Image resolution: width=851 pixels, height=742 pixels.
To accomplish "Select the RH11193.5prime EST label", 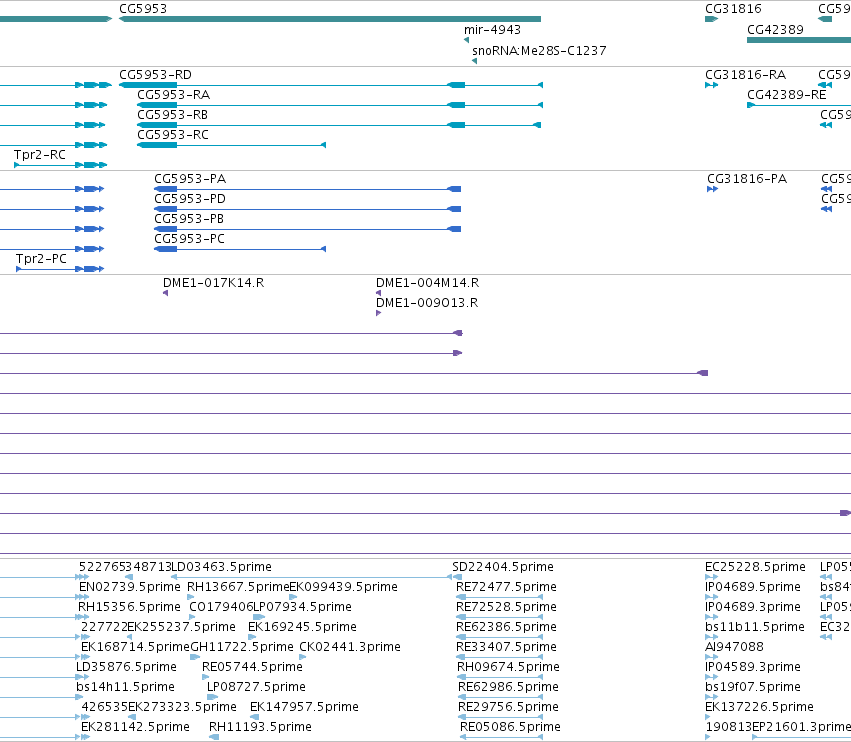I will (x=261, y=727).
